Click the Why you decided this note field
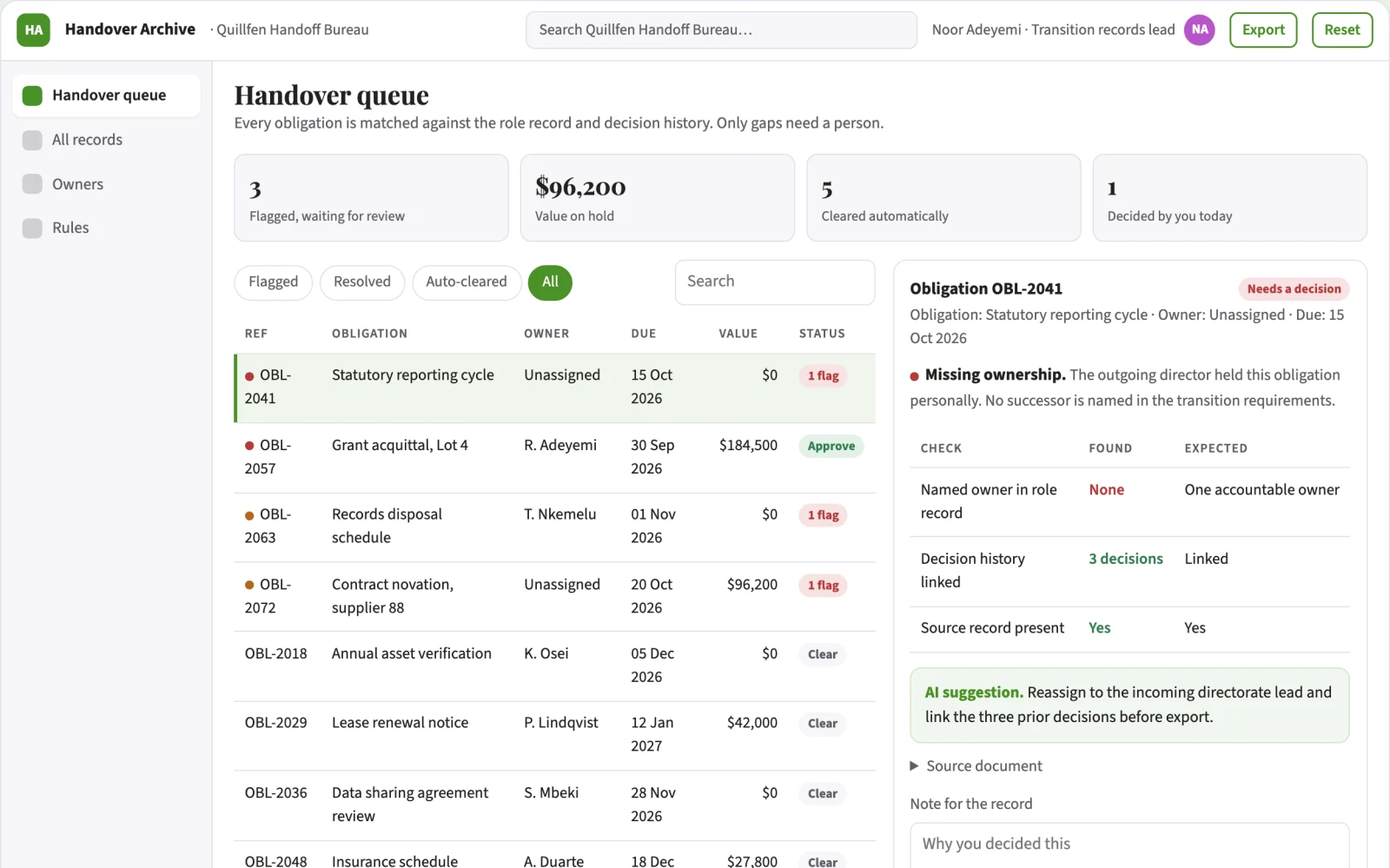 pos(1129,845)
